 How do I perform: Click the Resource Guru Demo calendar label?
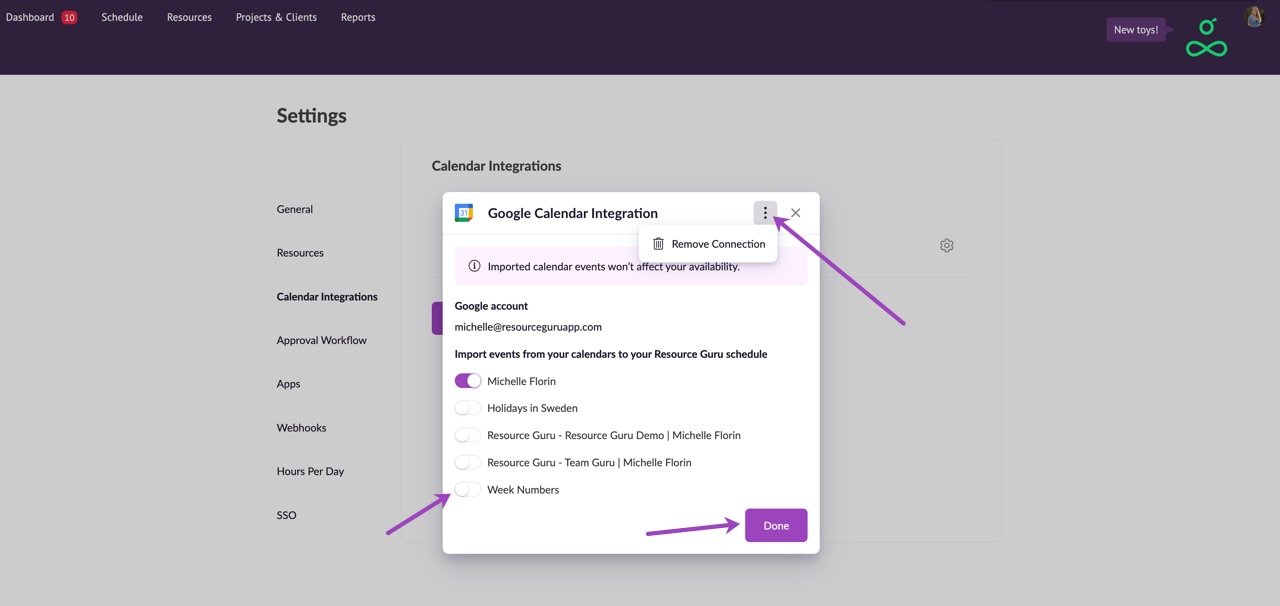pos(614,435)
